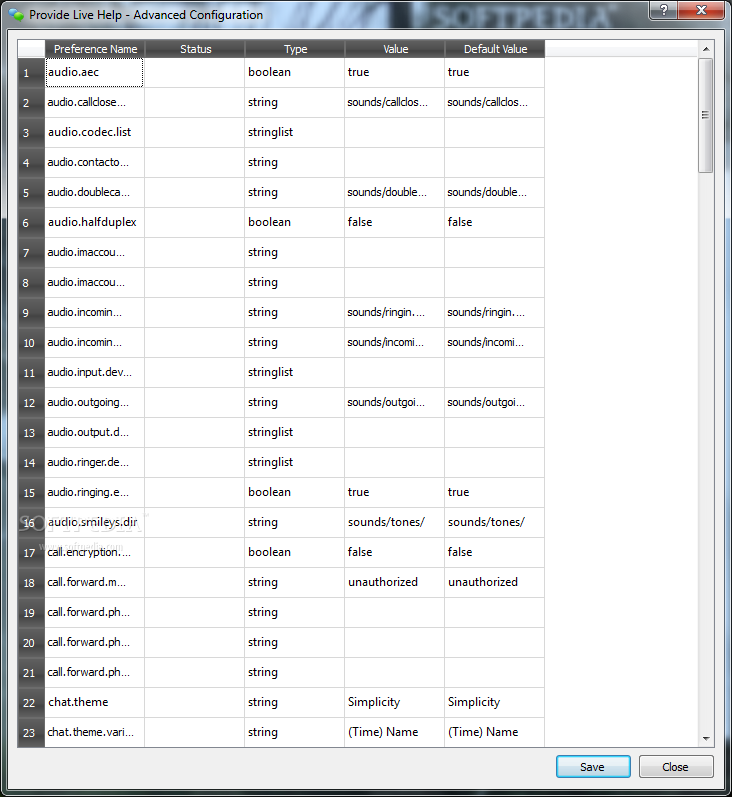
Task: Click sounds/ringin... value in row 9
Action: (394, 312)
